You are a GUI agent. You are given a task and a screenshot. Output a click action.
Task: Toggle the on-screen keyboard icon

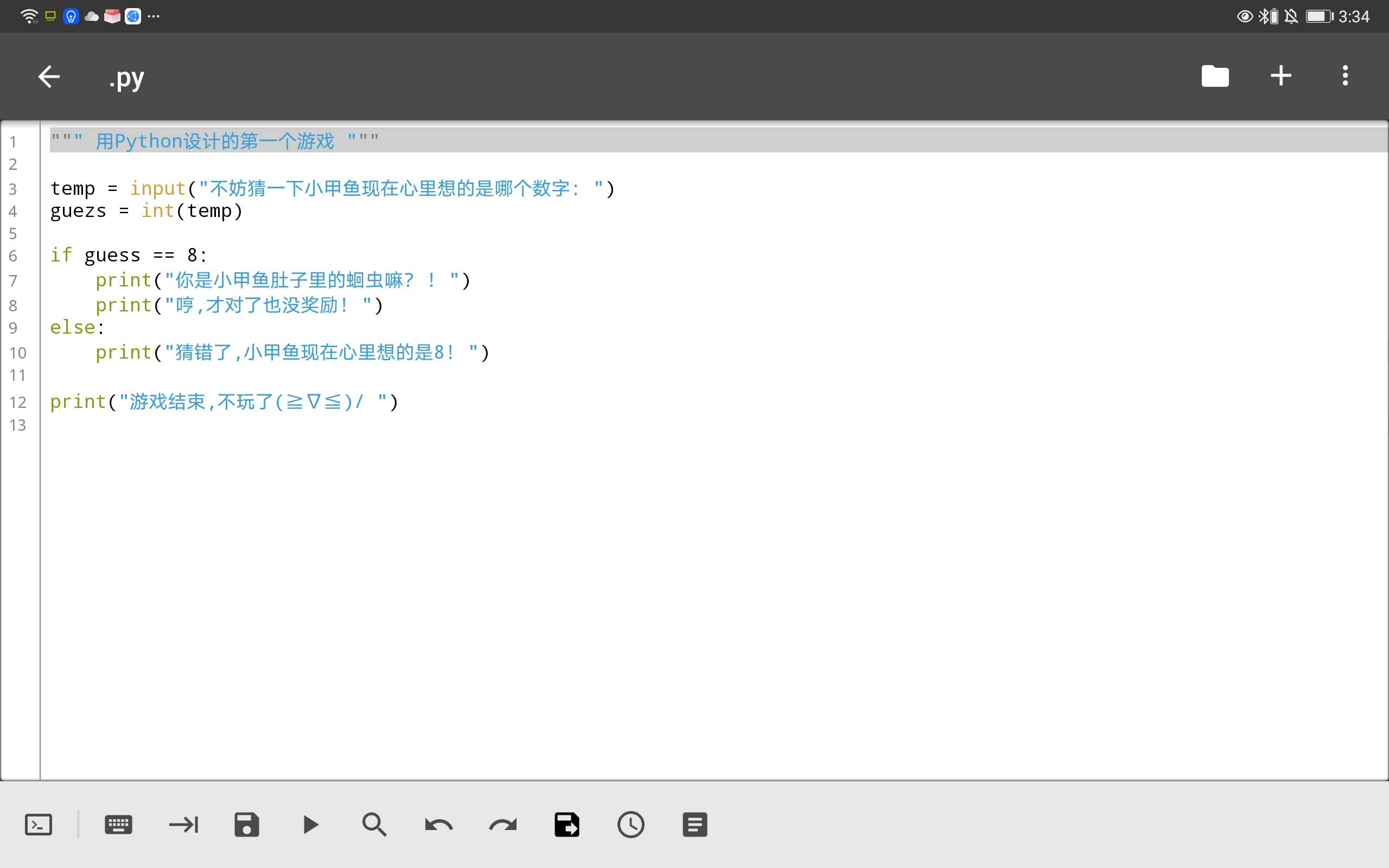(119, 825)
